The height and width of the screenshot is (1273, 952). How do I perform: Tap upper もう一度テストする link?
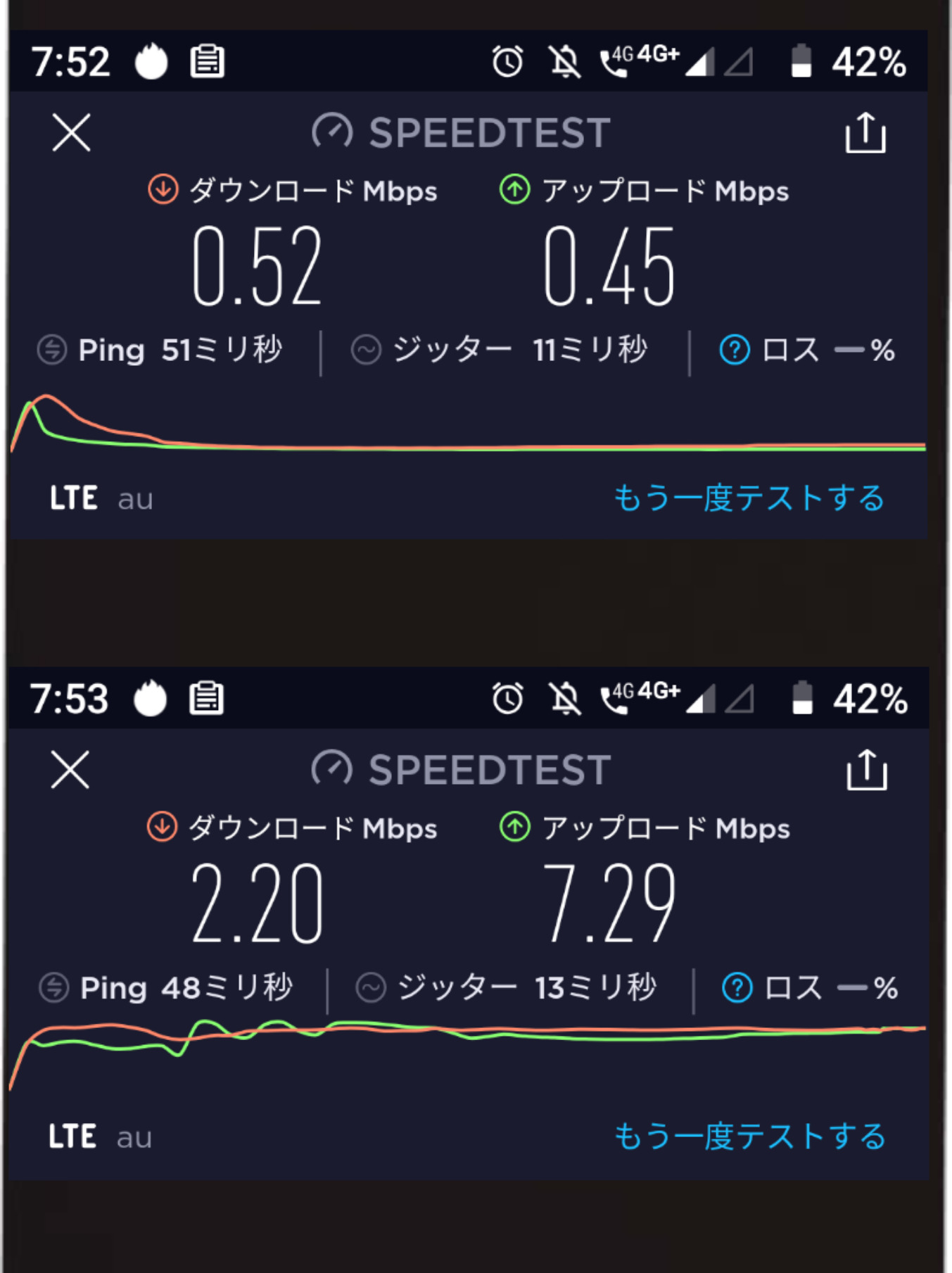coord(749,498)
